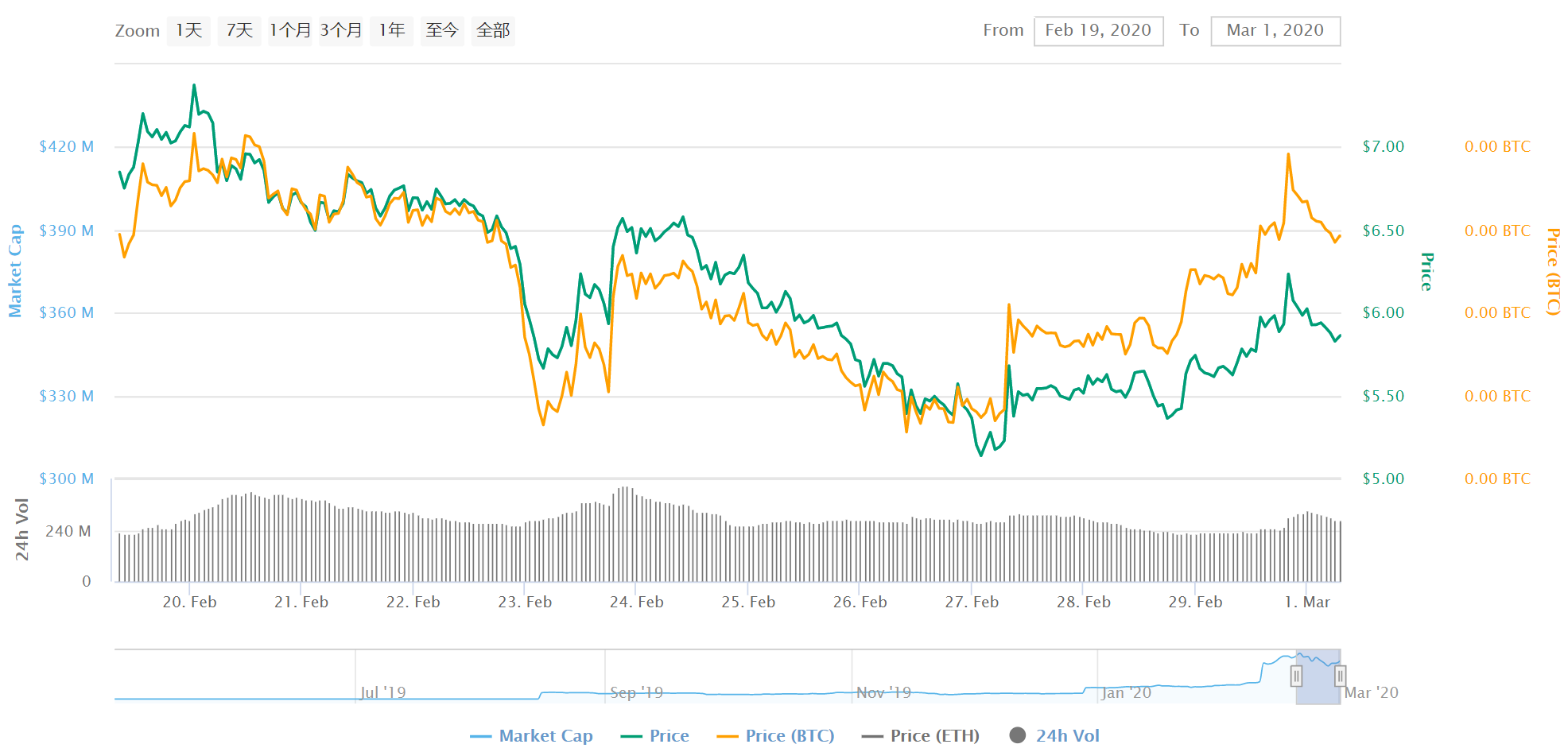Choose the 1个月 zoom option
The image size is (1568, 748).
coord(290,31)
